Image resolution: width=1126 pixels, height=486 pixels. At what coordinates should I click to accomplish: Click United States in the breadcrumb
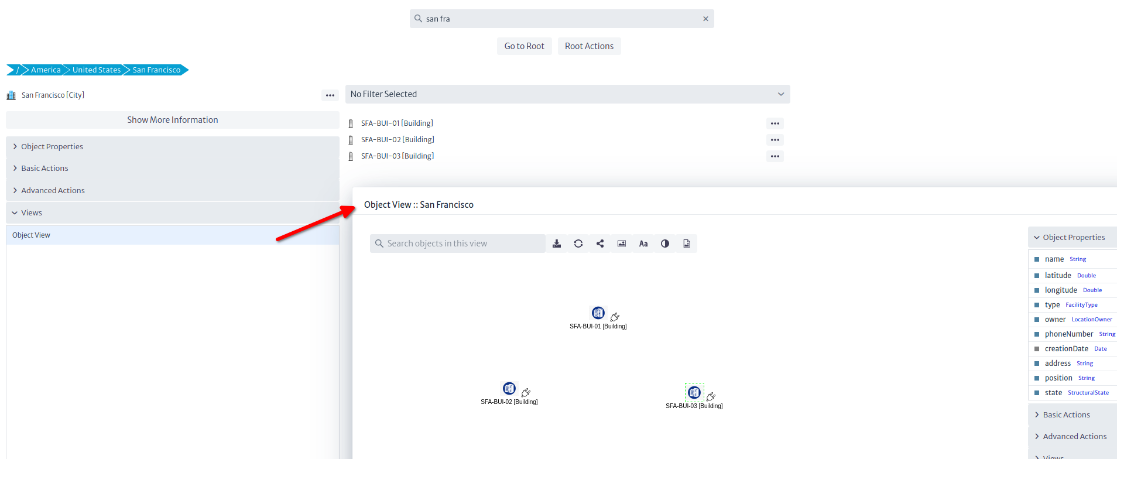point(96,70)
